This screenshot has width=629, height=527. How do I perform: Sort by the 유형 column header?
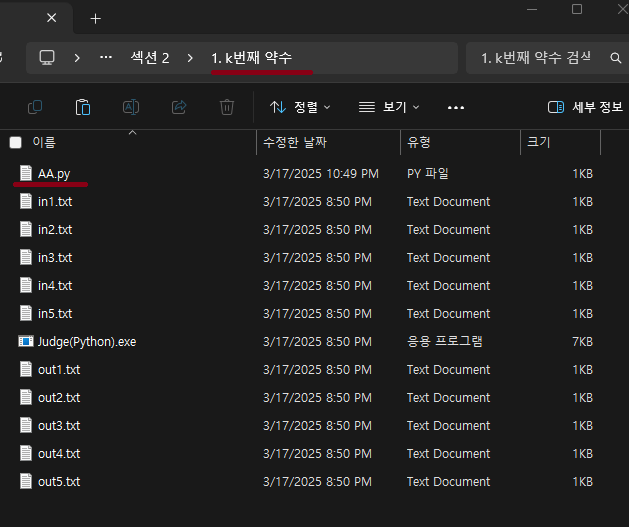coord(418,142)
